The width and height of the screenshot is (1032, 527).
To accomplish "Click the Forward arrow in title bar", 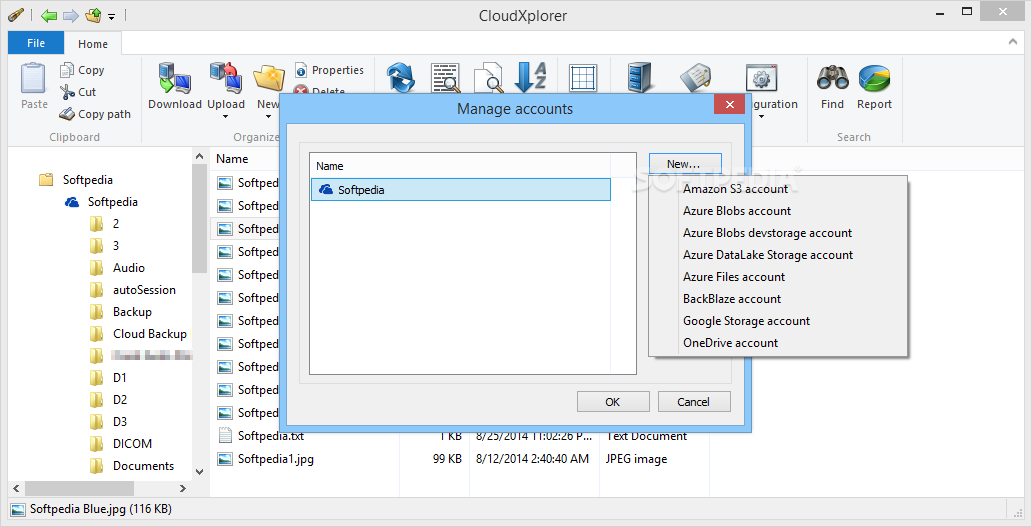I will coord(70,15).
